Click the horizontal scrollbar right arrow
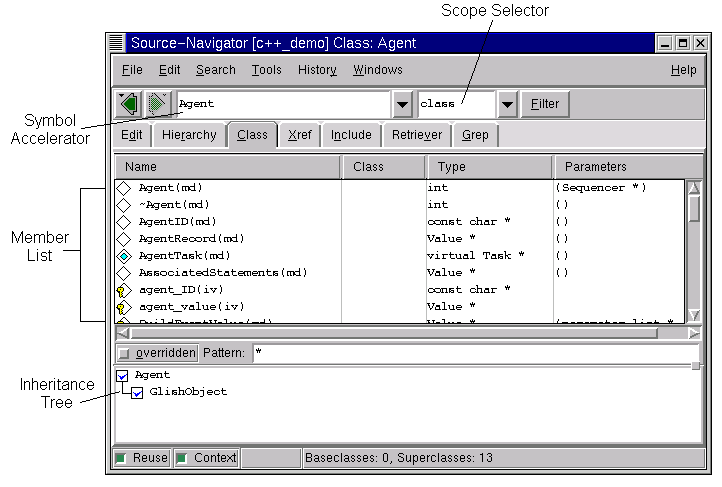This screenshot has height=487, width=722. click(x=694, y=333)
